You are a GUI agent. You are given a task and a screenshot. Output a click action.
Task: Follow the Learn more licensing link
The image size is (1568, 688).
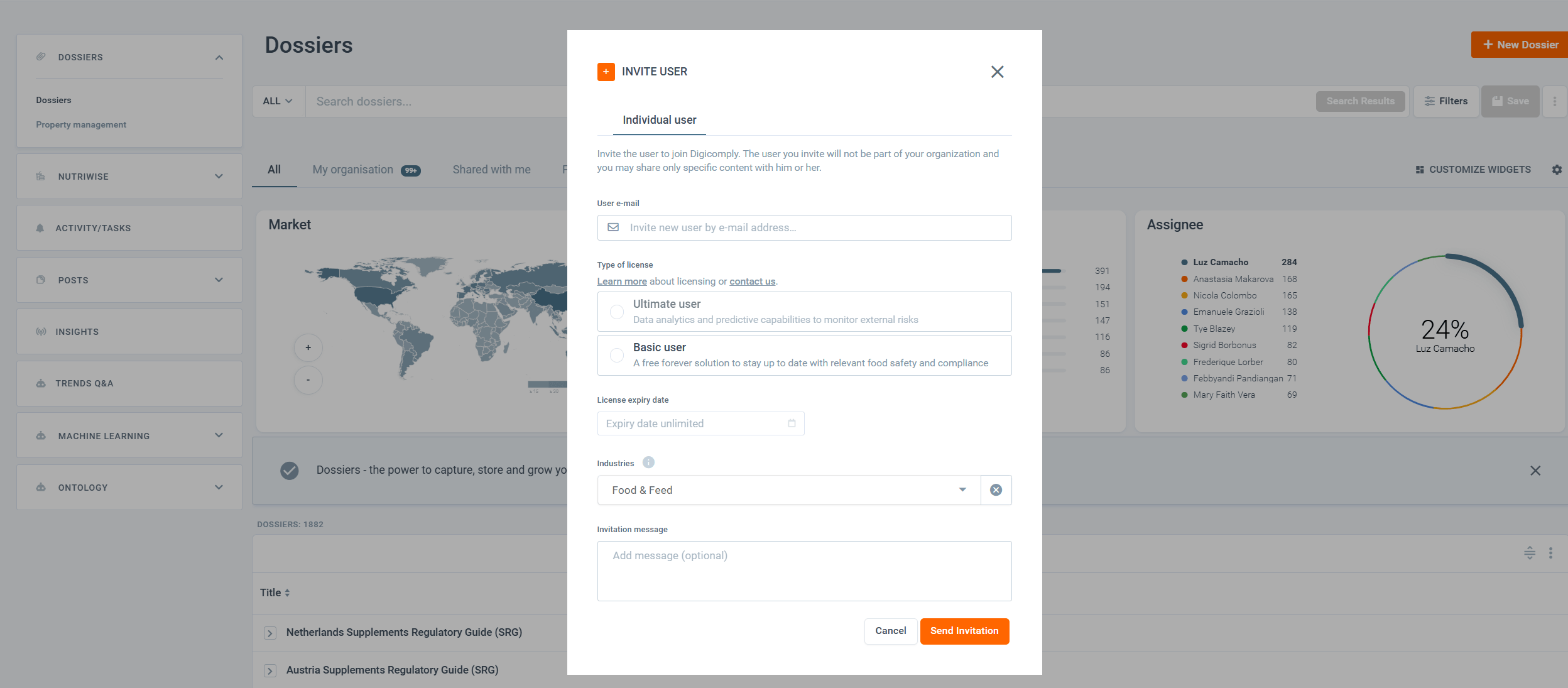tap(622, 281)
